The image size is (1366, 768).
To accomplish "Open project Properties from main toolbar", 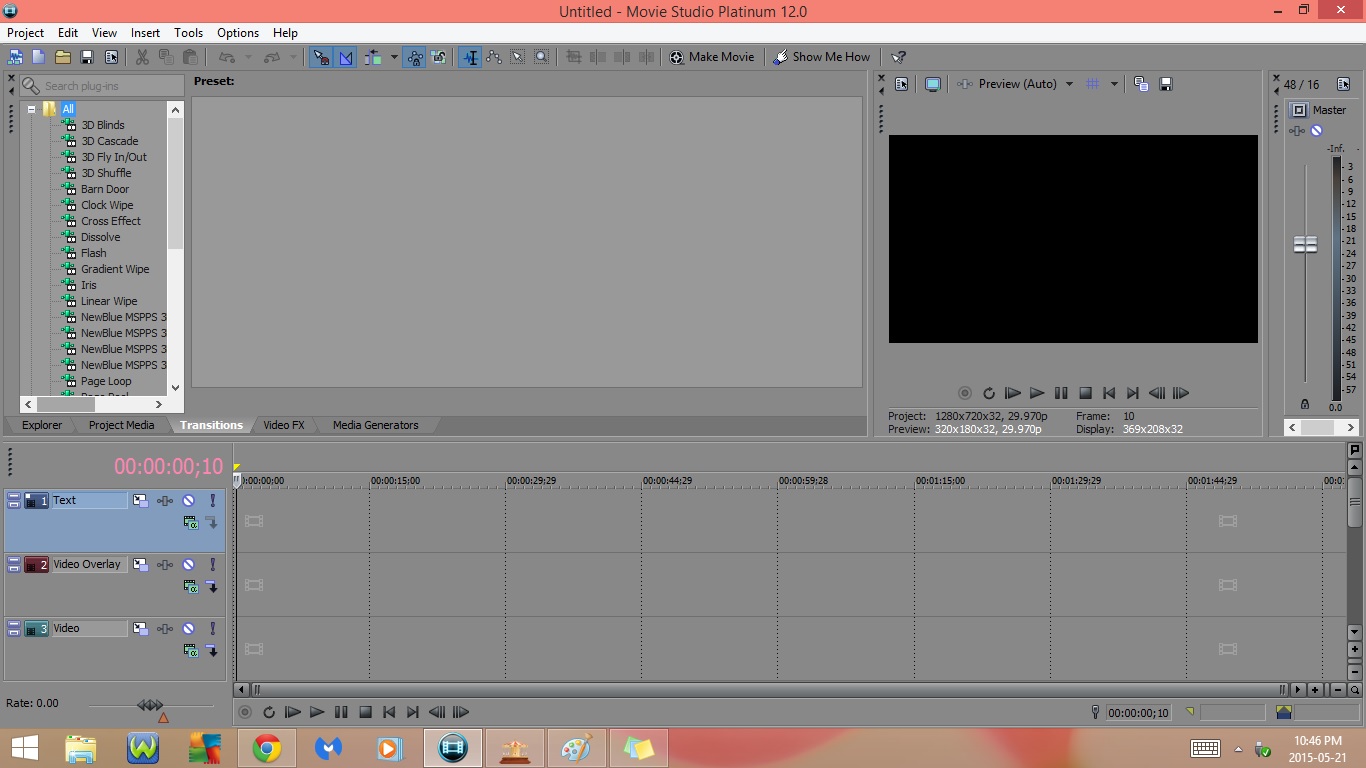I will pyautogui.click(x=111, y=57).
